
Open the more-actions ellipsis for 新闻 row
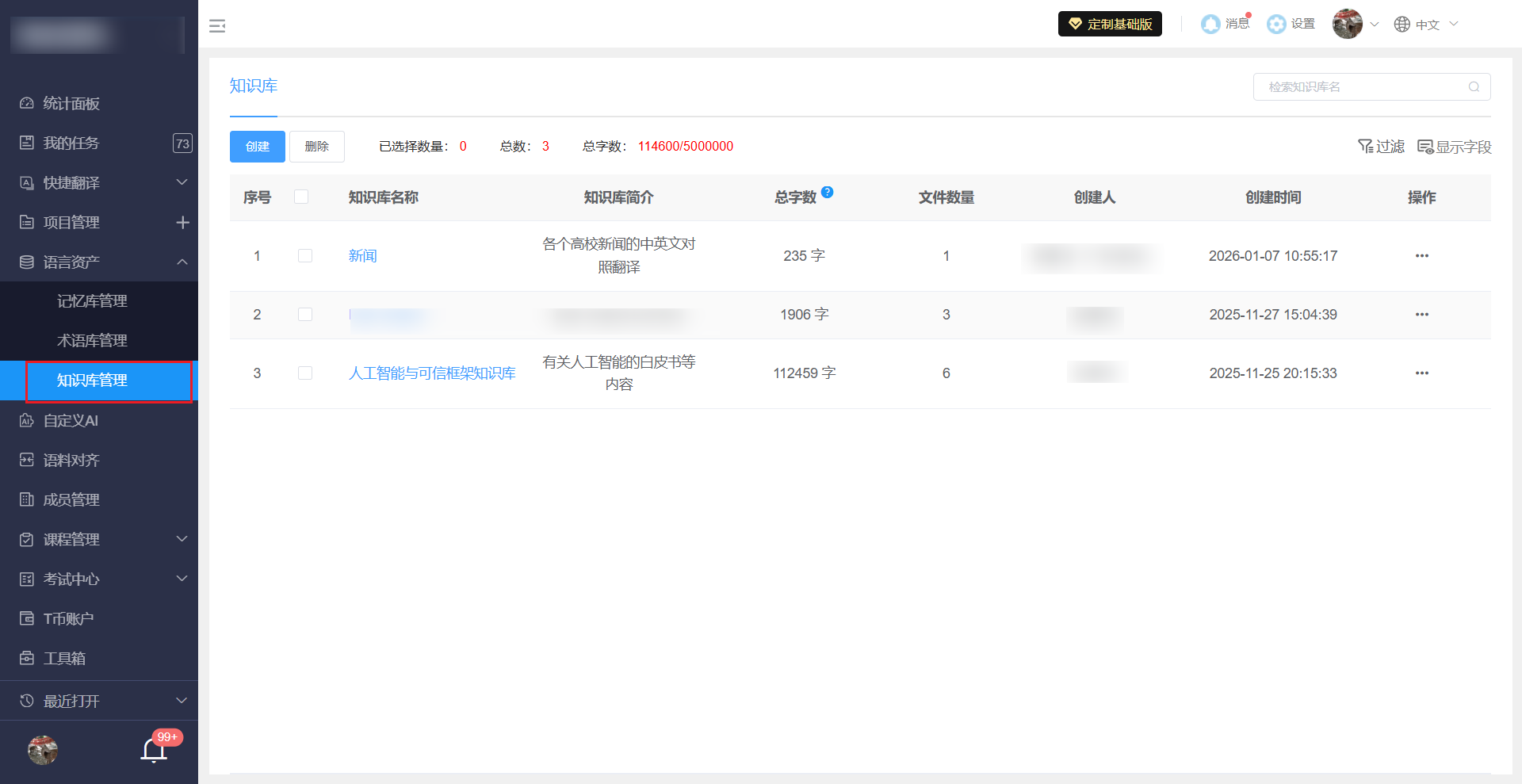pyautogui.click(x=1421, y=256)
